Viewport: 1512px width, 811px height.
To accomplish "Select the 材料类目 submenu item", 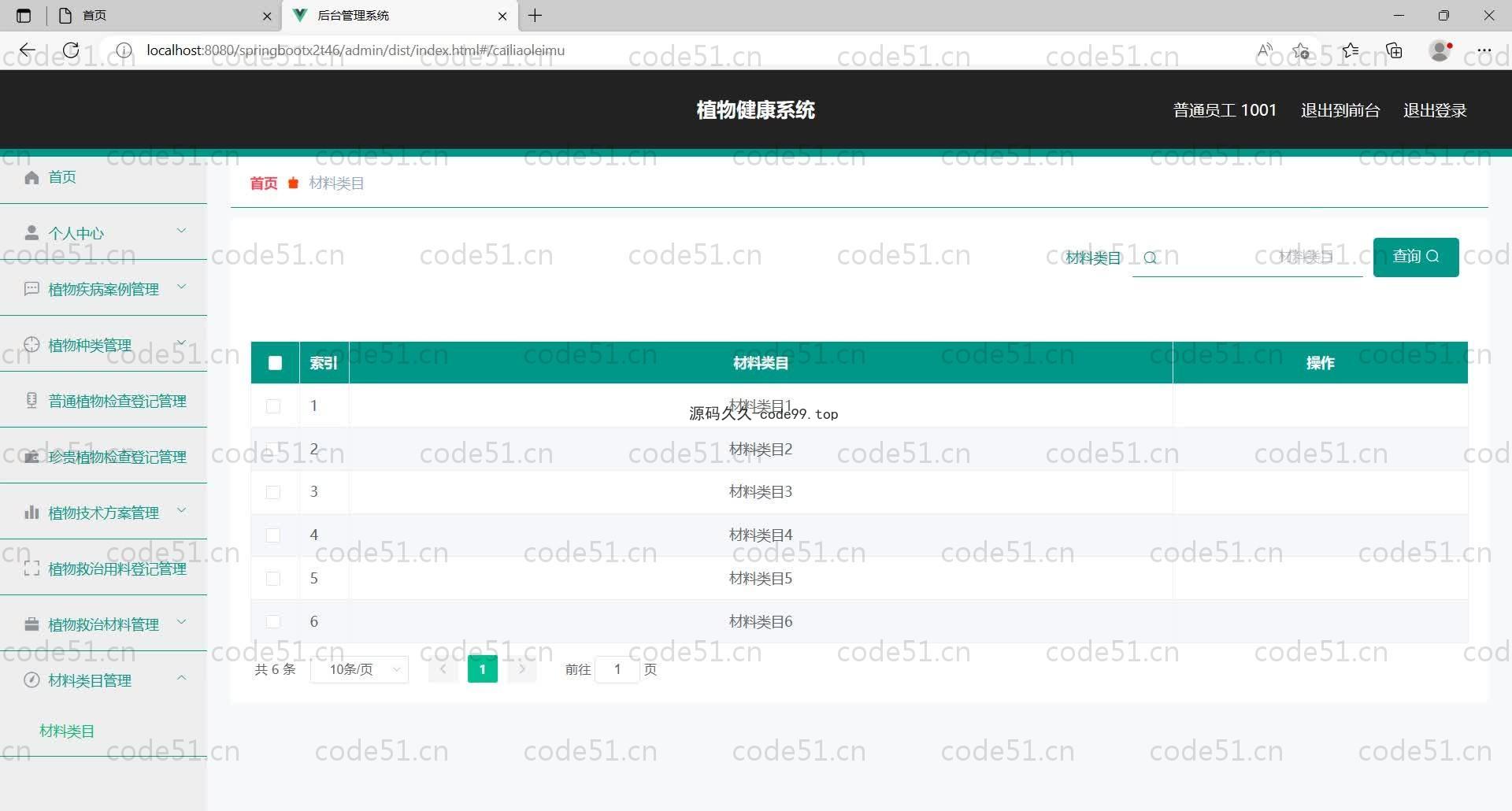I will (67, 731).
